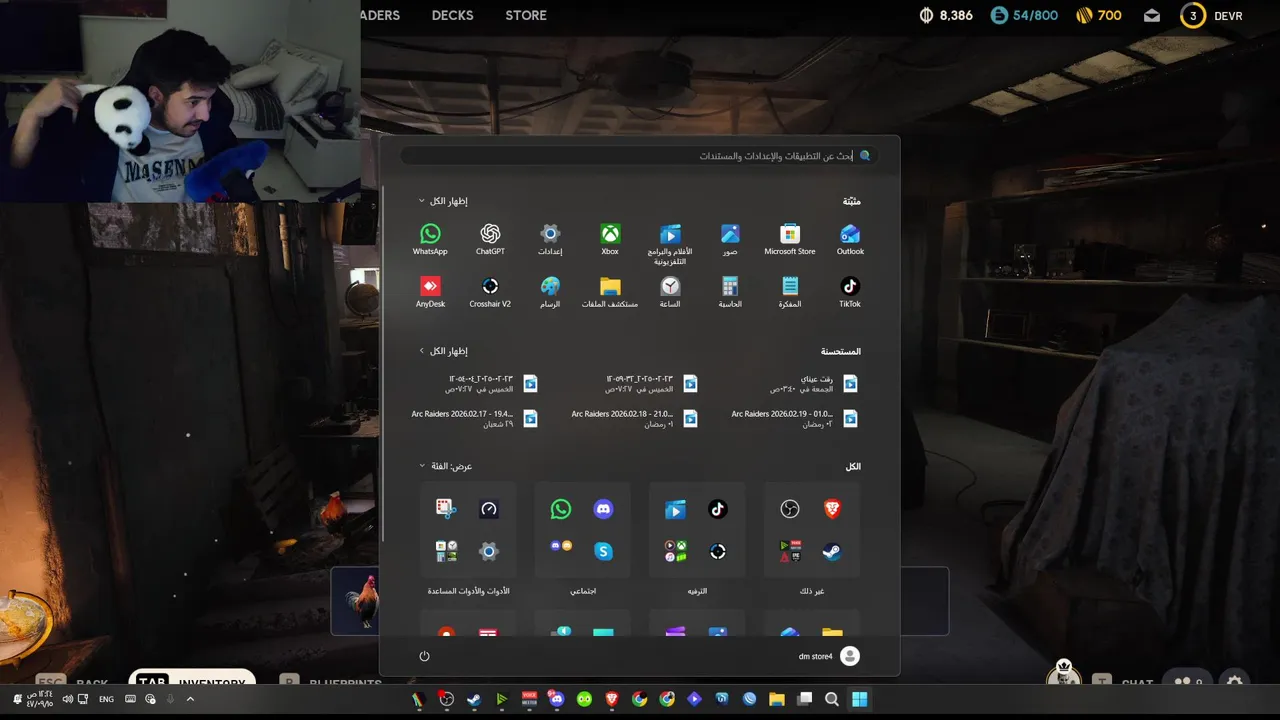Open the Settings gear in utilities category
The image size is (1280, 720).
pyautogui.click(x=488, y=551)
